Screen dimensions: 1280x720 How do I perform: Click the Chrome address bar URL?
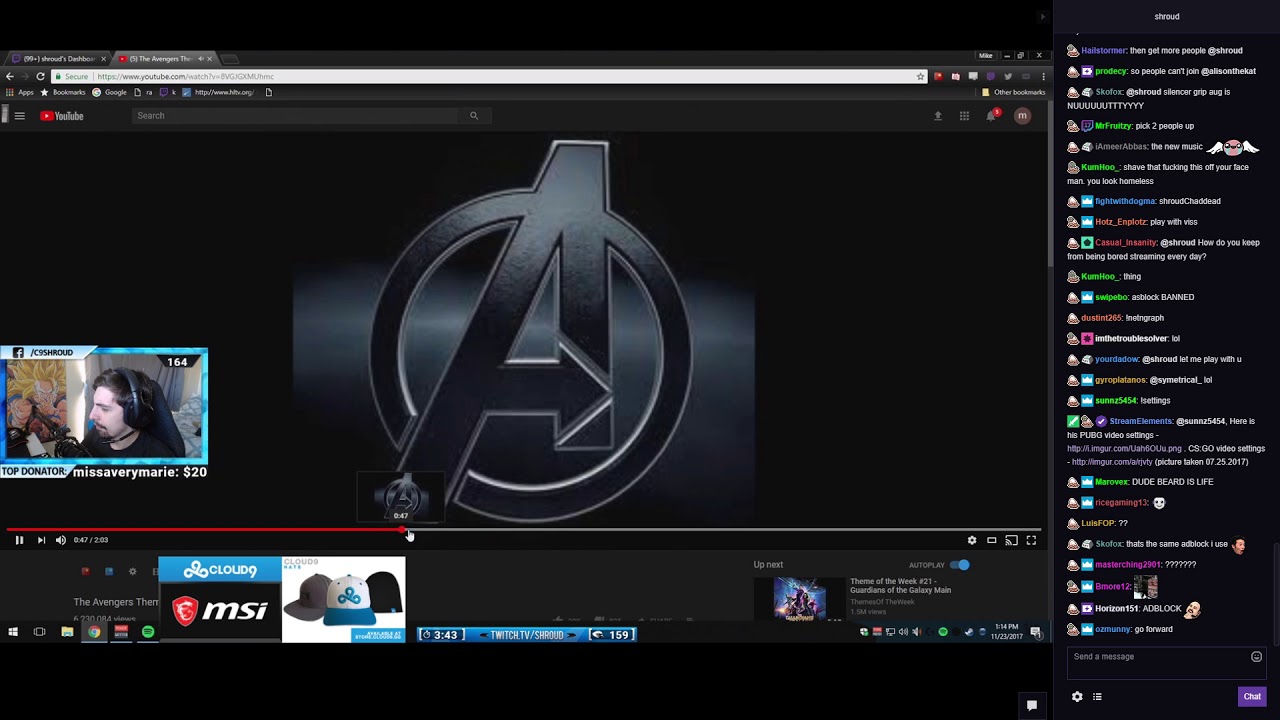click(x=185, y=76)
